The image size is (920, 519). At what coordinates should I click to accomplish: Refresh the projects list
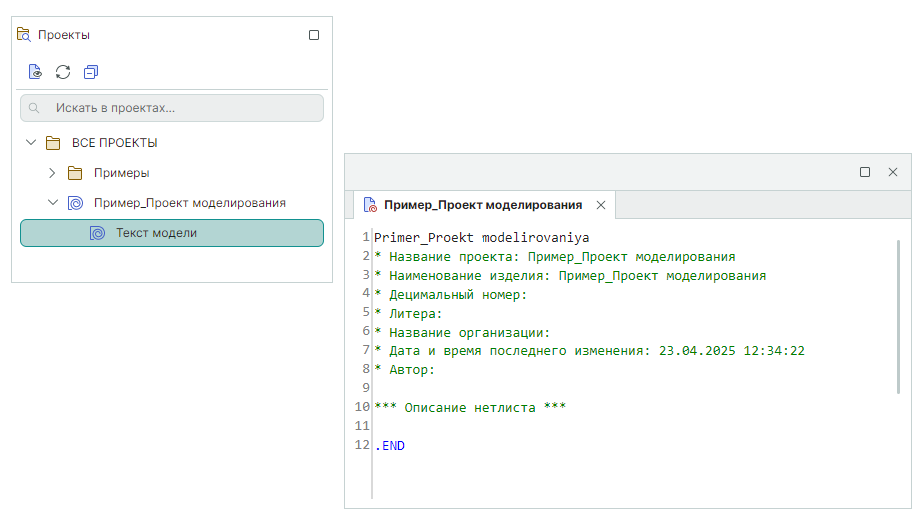click(63, 72)
